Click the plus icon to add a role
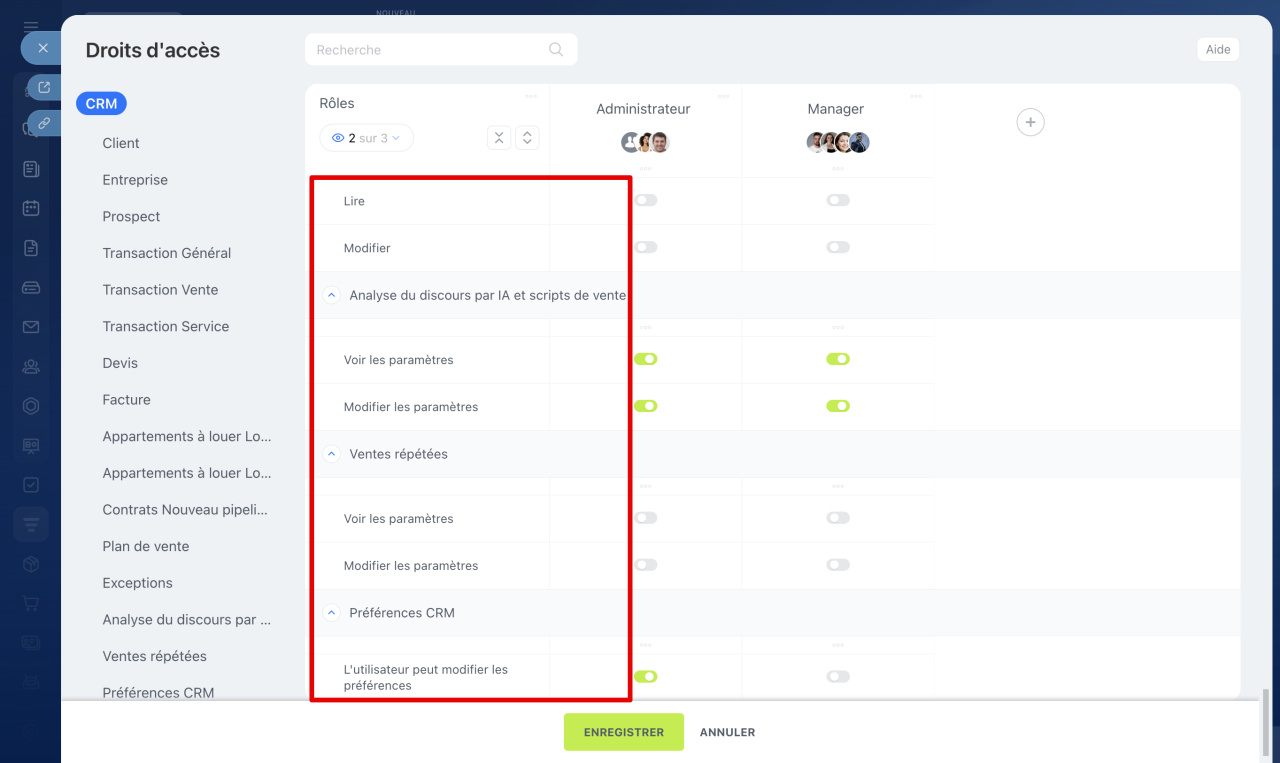Image resolution: width=1280 pixels, height=763 pixels. [x=1030, y=122]
